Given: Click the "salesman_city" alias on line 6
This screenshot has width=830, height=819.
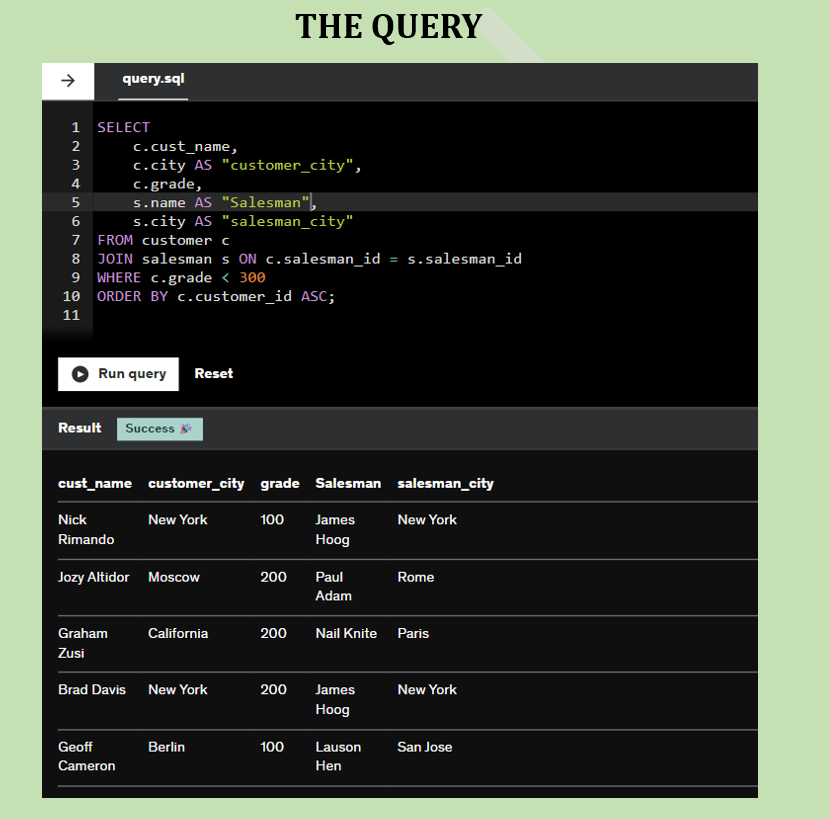Looking at the screenshot, I should coord(287,221).
